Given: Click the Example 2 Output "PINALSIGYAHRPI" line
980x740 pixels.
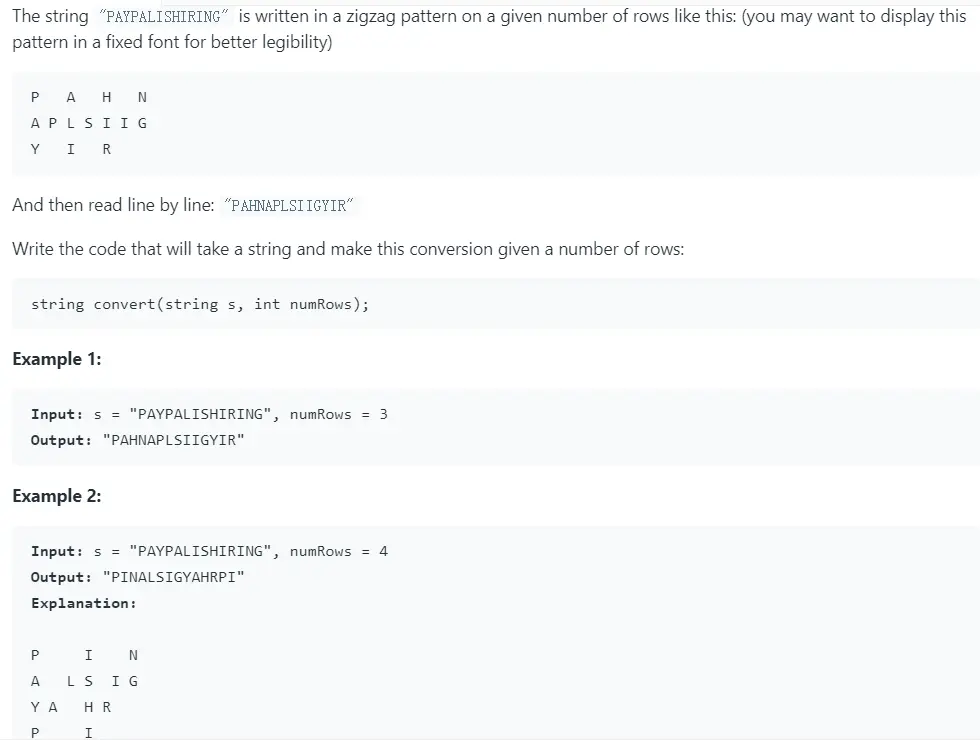Looking at the screenshot, I should (x=137, y=577).
